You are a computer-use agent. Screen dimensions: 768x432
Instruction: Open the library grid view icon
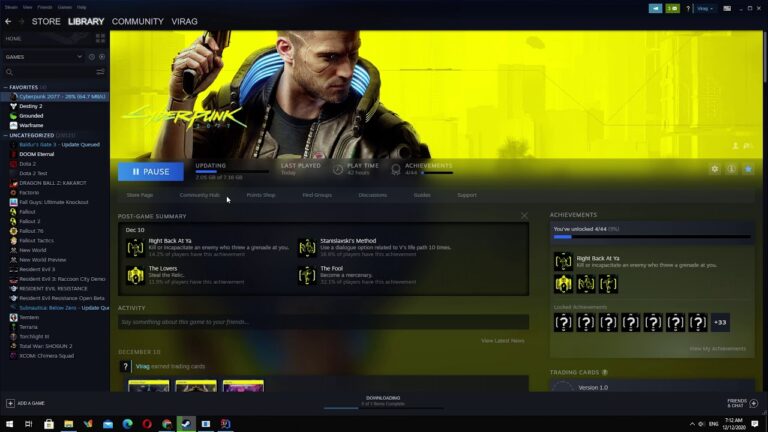tap(100, 38)
